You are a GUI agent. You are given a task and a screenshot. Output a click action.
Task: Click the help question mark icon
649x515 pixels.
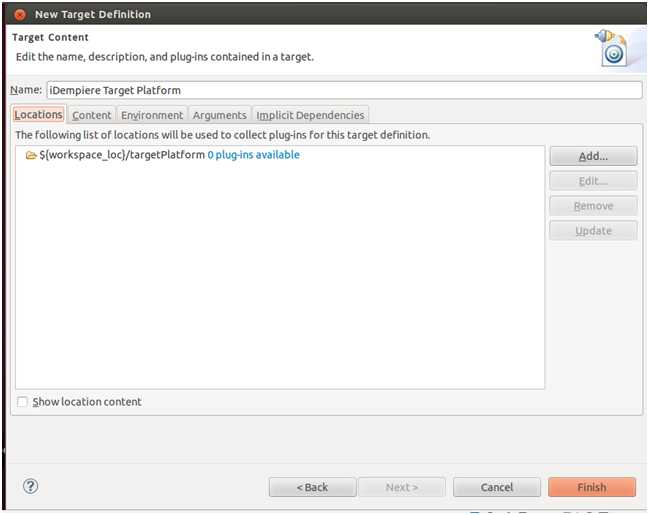30,486
